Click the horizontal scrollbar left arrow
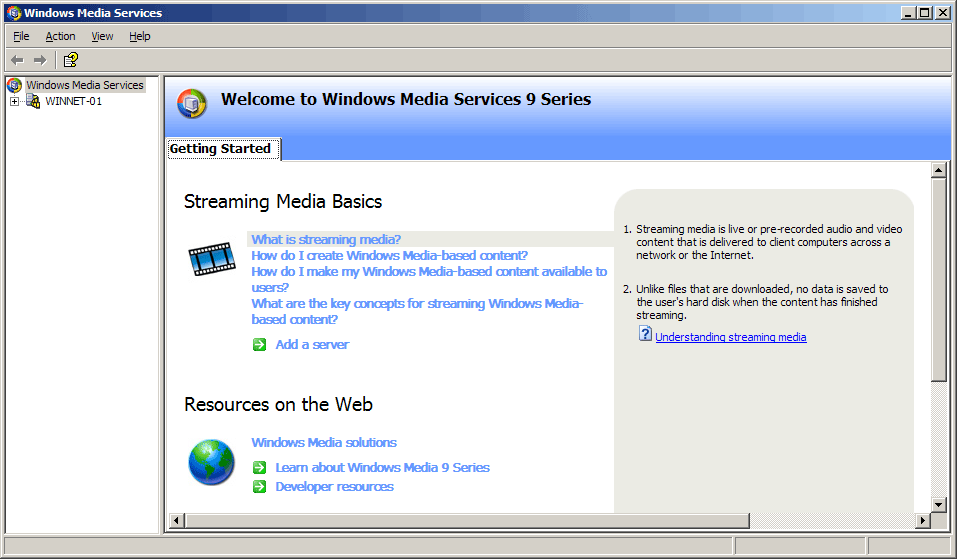 (x=176, y=521)
